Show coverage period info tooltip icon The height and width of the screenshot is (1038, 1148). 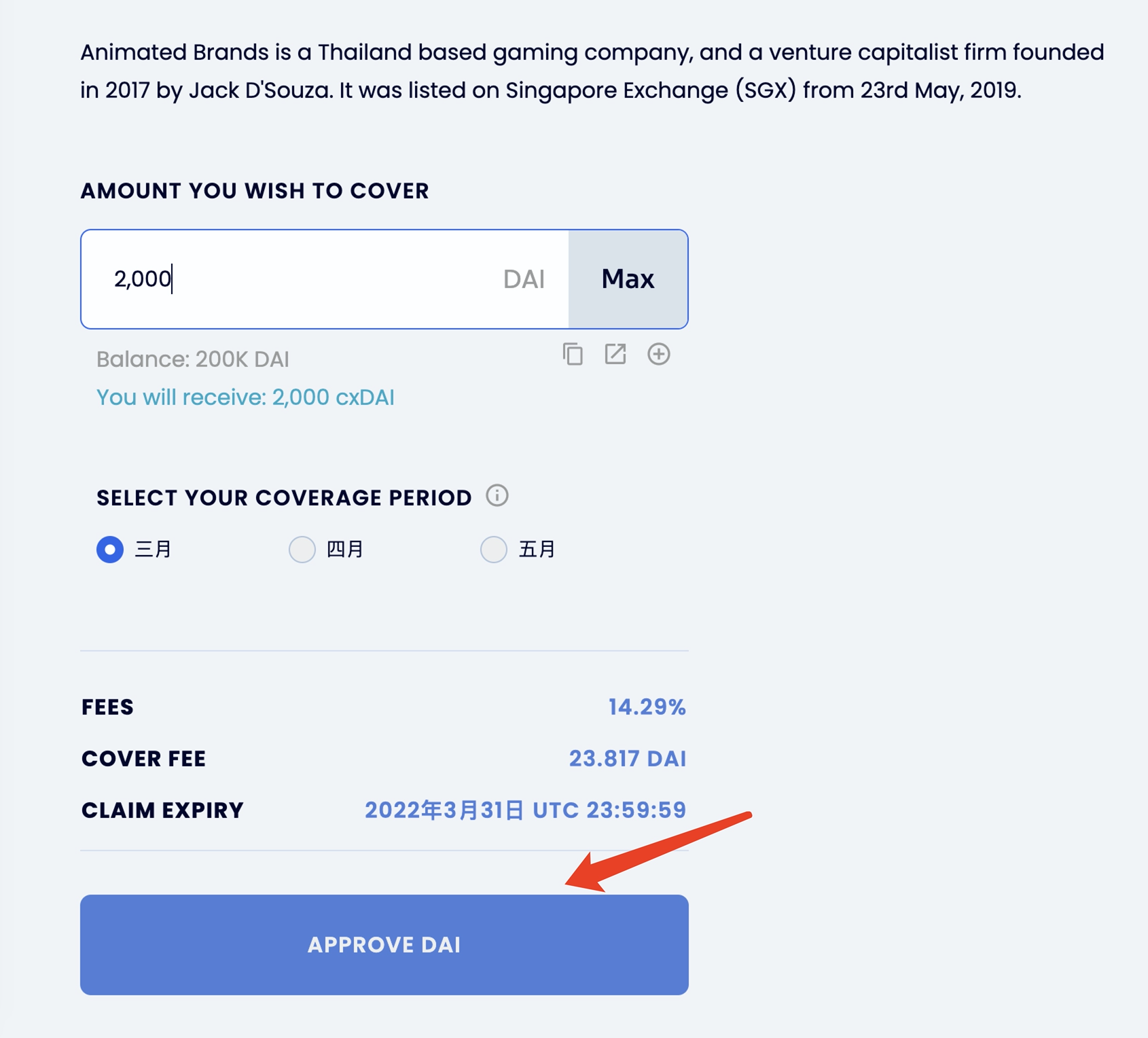click(497, 496)
